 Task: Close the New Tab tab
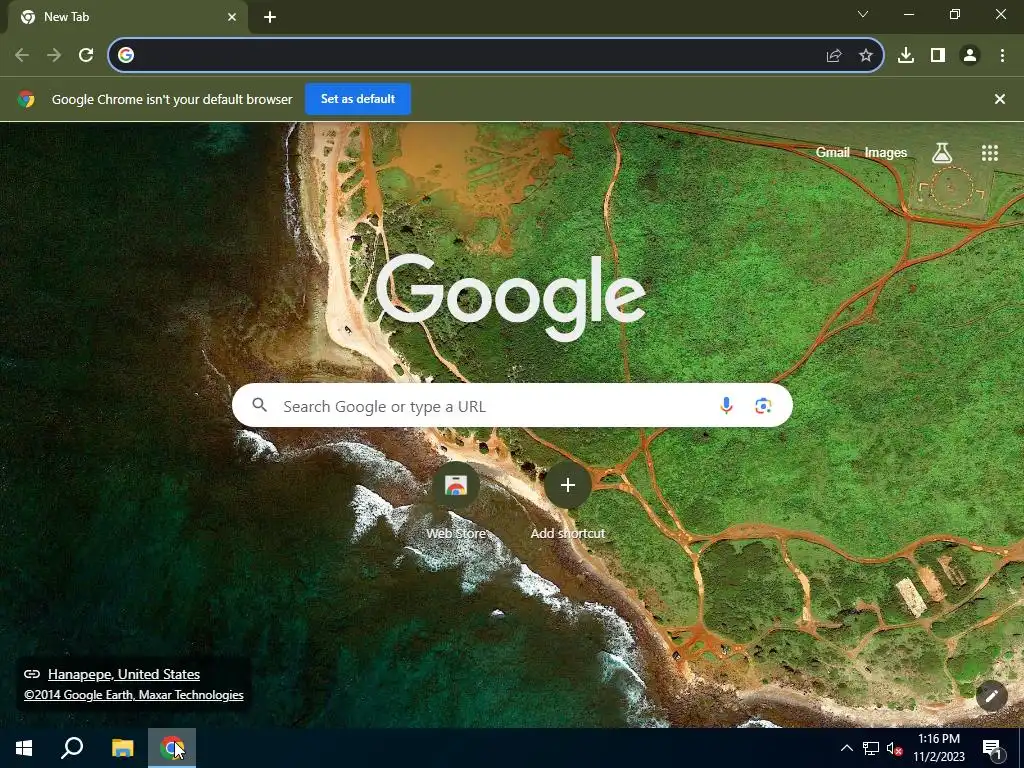point(232,17)
